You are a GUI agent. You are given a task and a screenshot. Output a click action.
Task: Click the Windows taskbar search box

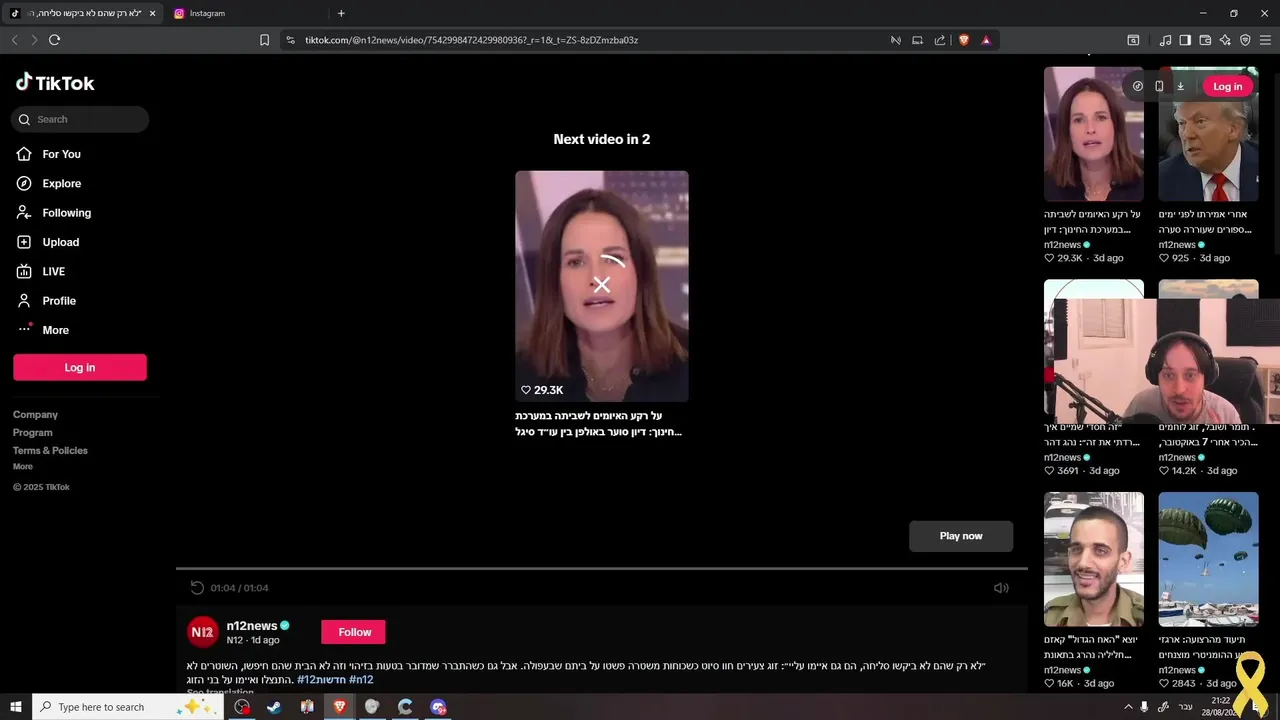click(x=128, y=707)
